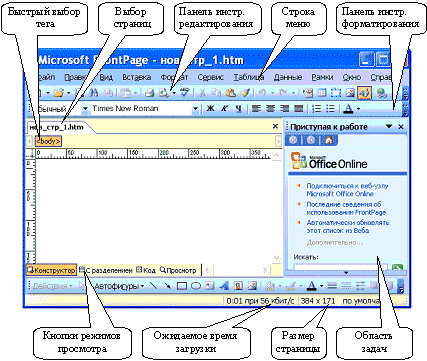
Task: Open the Данные menu
Action: [x=288, y=77]
